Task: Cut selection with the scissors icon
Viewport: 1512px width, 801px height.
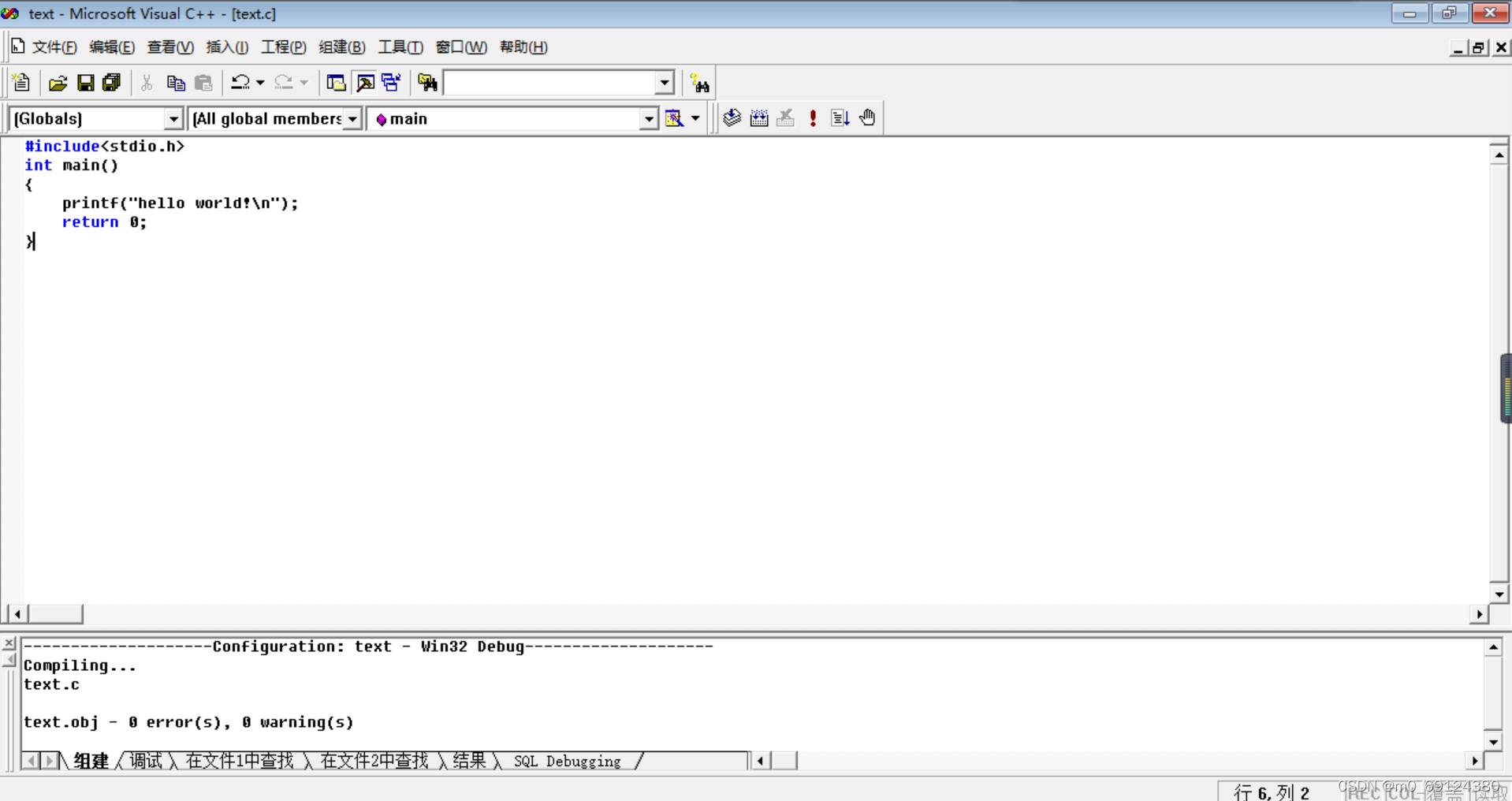Action: pyautogui.click(x=147, y=83)
